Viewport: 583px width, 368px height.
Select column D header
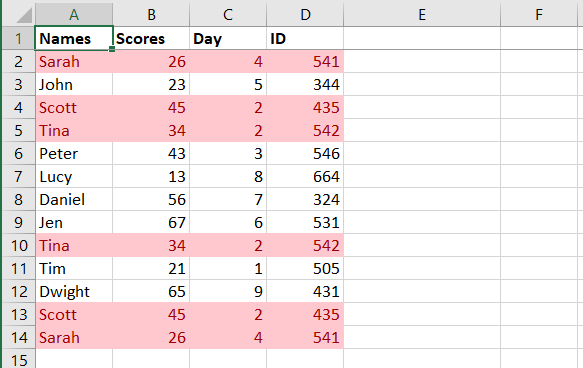[305, 14]
